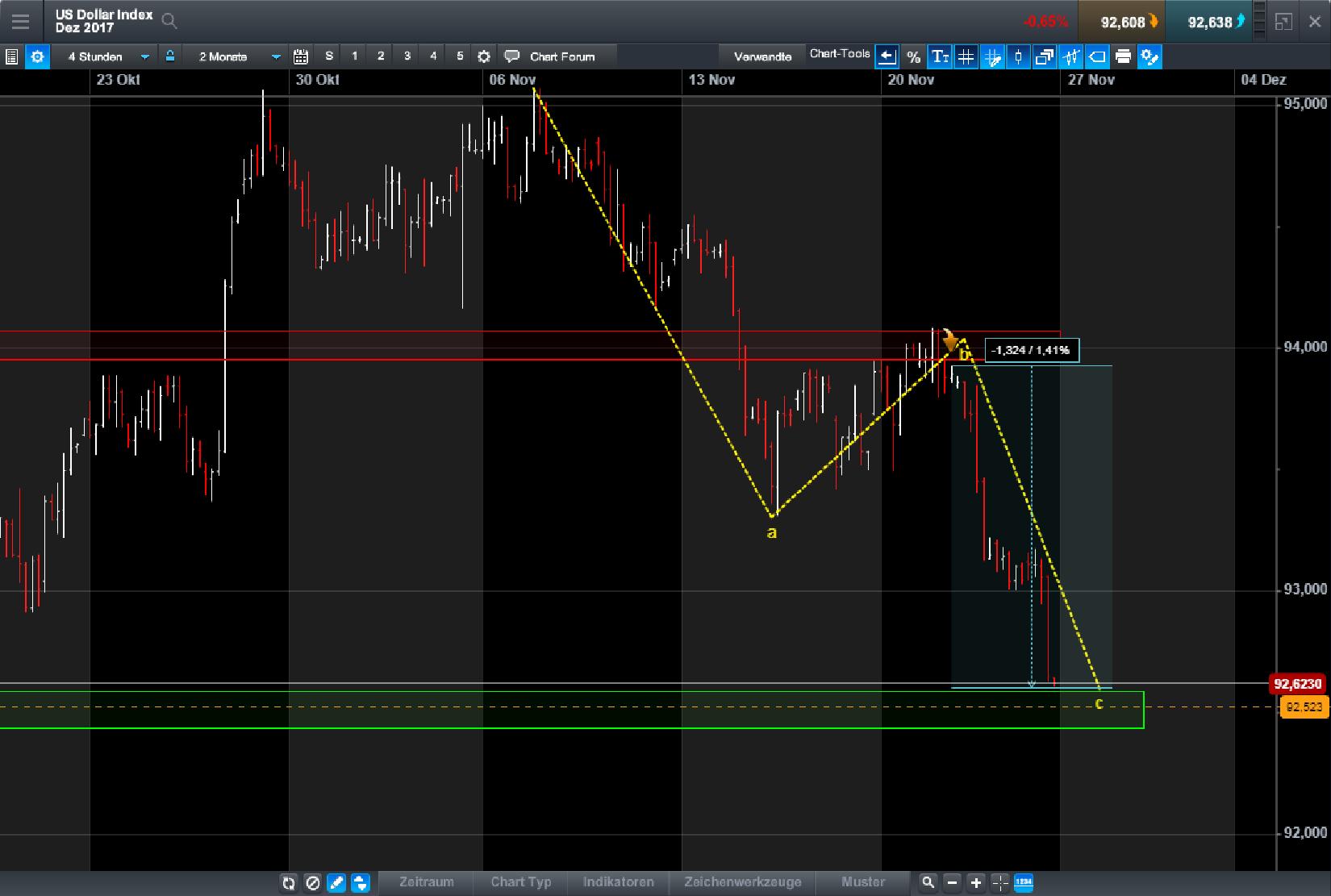Open the Indikatoren menu
Screen dimensions: 1331x896
619,882
